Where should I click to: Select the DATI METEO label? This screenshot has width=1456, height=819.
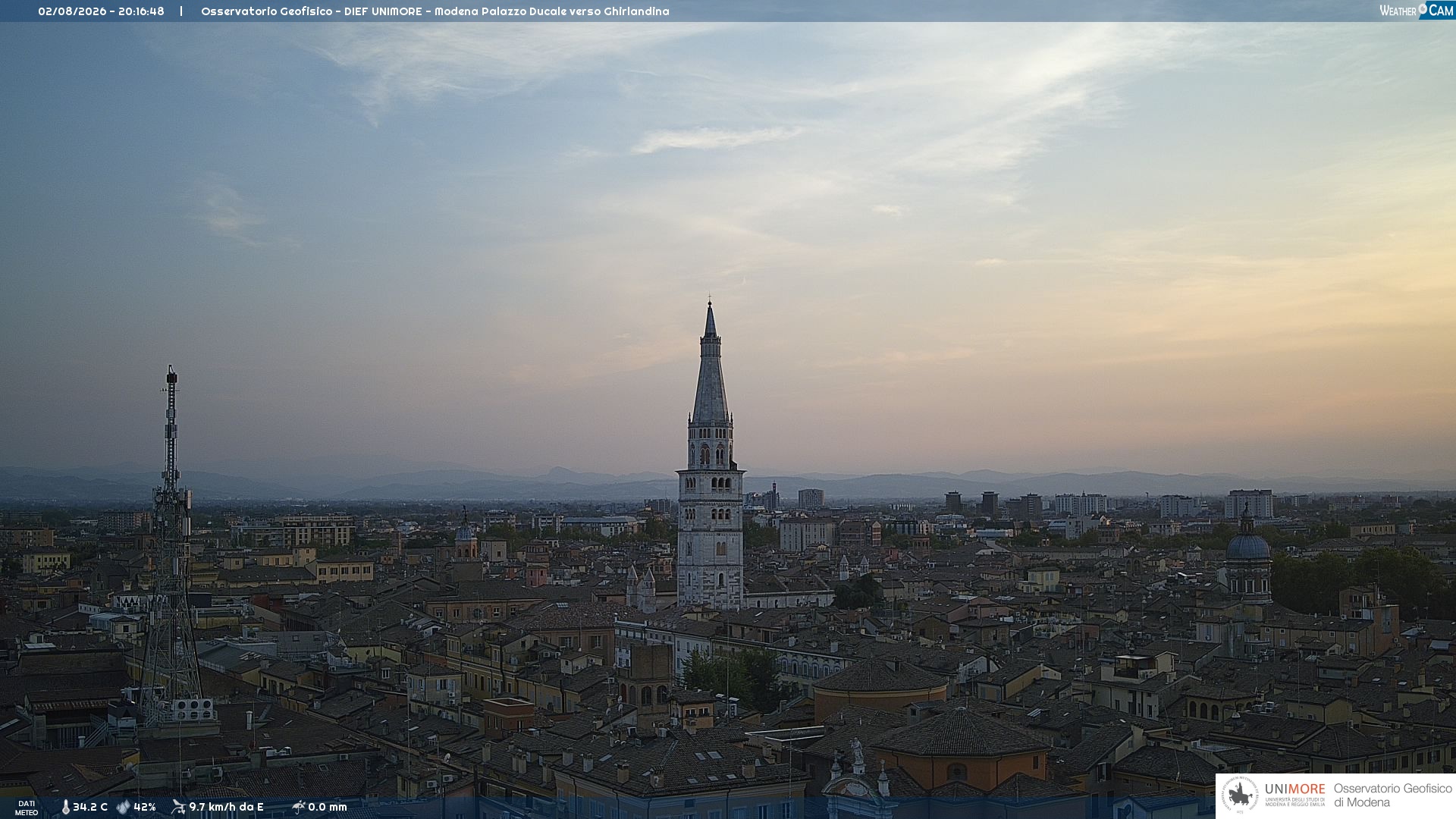27,808
